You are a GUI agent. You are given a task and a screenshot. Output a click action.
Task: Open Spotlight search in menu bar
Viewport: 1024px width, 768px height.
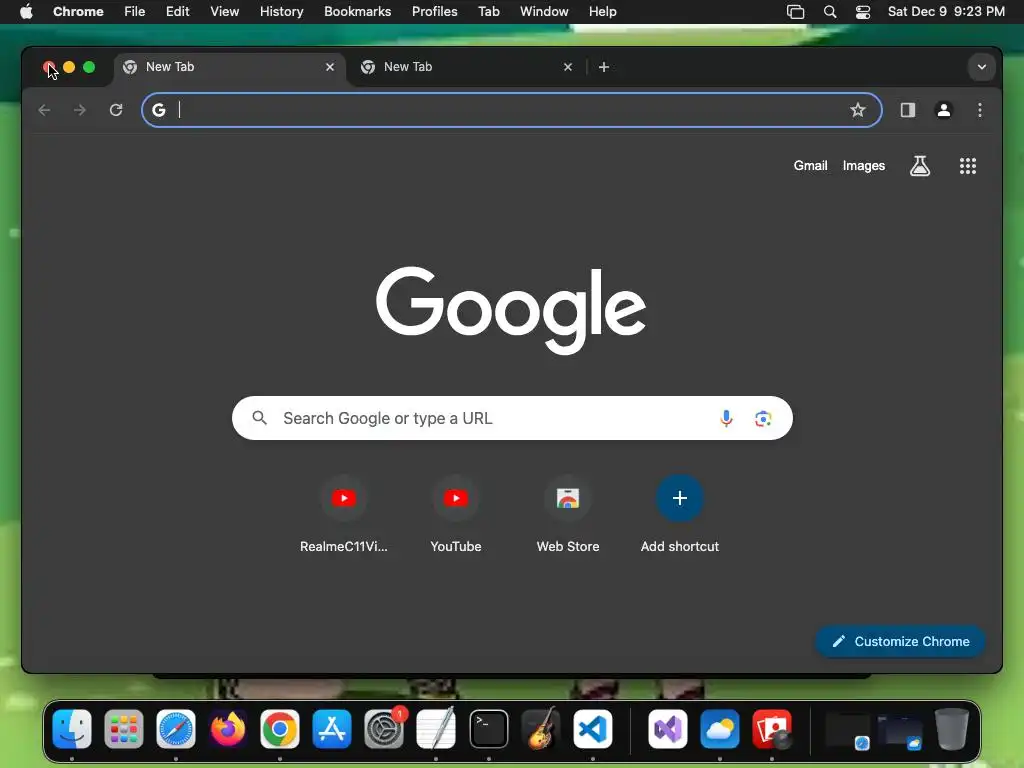(830, 12)
